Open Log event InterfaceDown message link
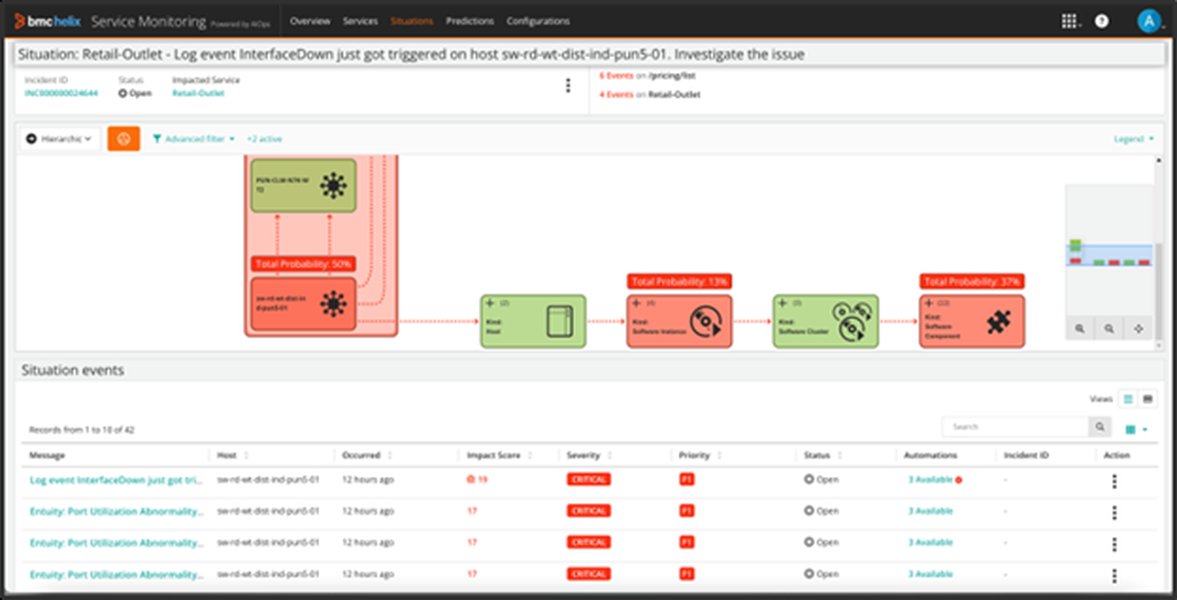Screen dimensions: 1177x600 tap(116, 479)
